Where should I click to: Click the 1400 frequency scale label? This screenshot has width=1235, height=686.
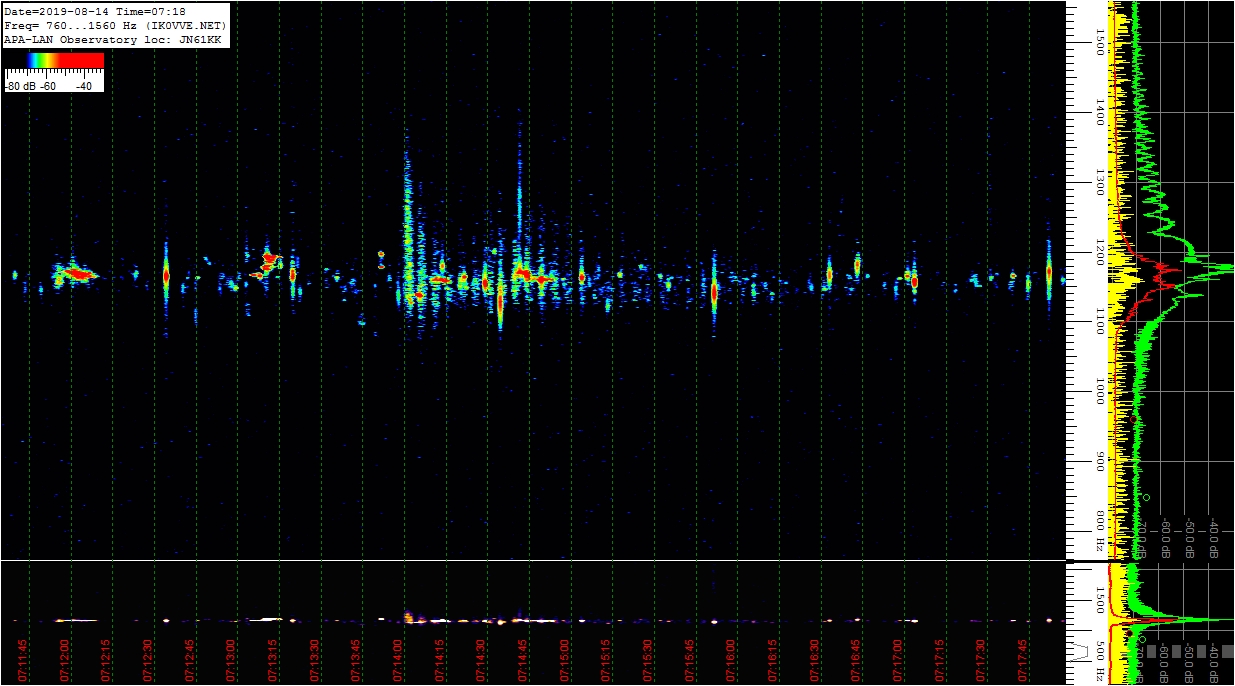tap(1099, 113)
